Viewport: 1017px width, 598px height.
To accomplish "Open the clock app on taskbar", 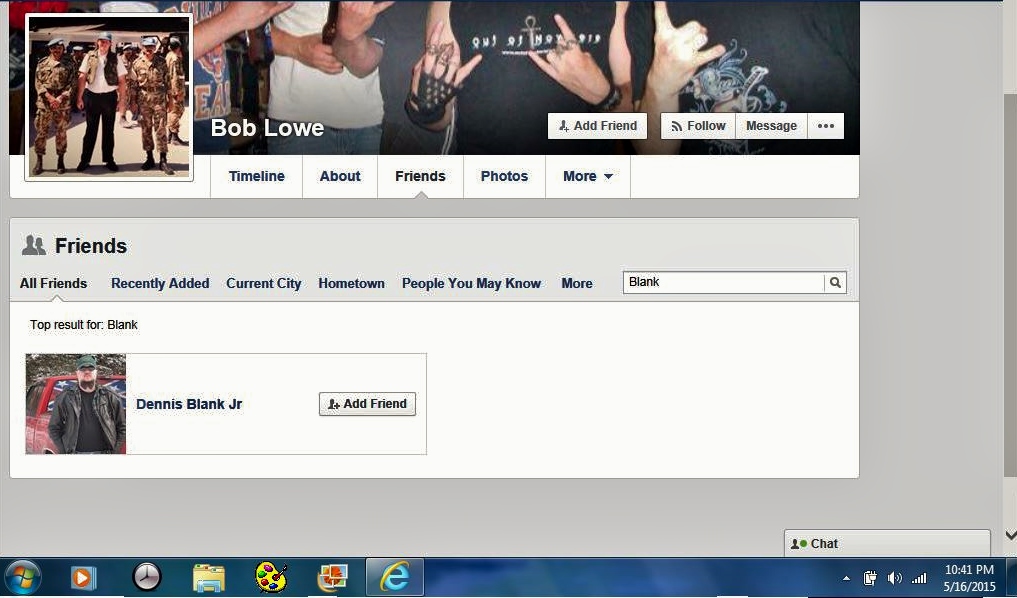I will 147,577.
